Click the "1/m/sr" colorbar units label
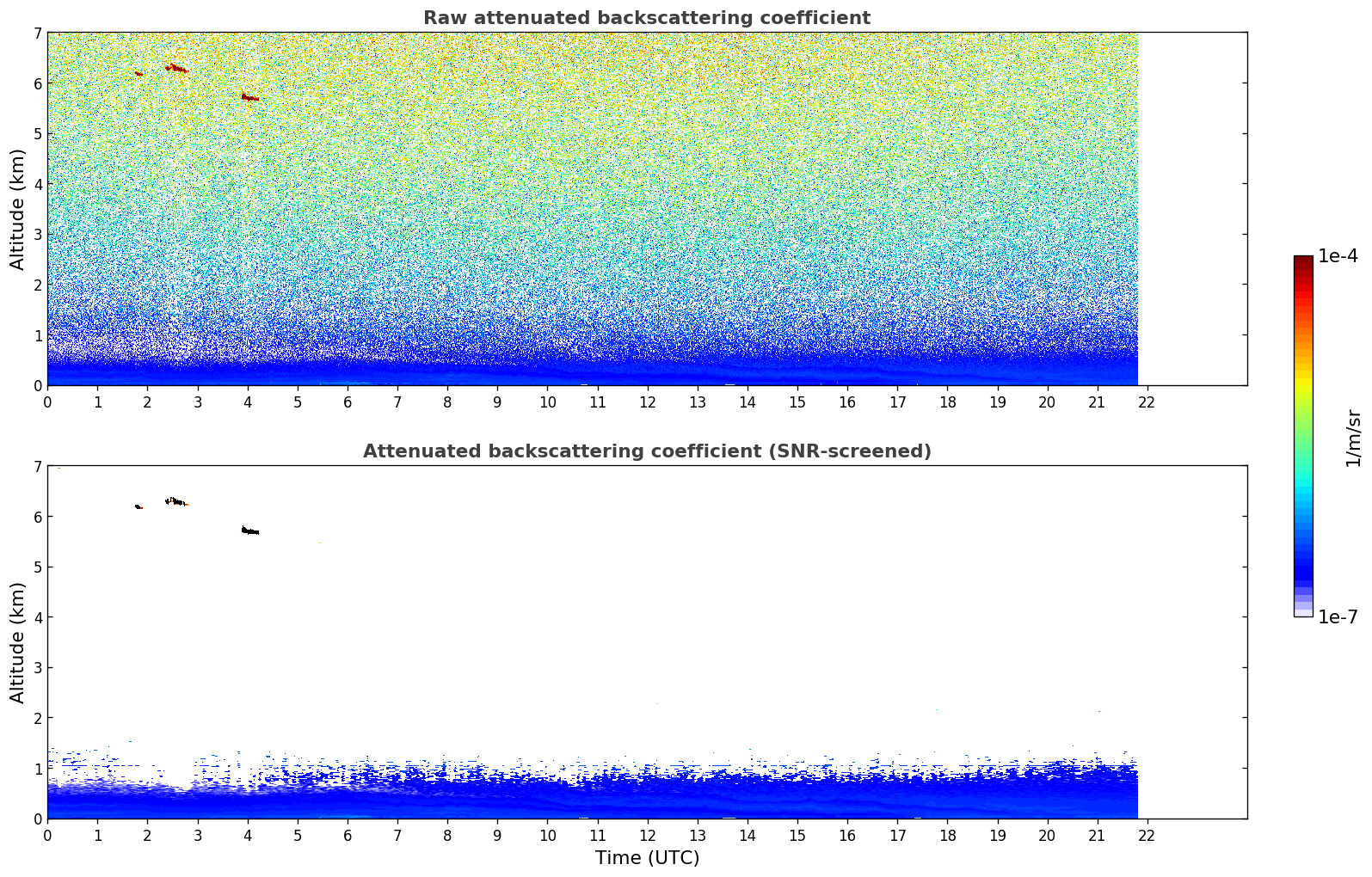1372x877 pixels. click(x=1353, y=438)
